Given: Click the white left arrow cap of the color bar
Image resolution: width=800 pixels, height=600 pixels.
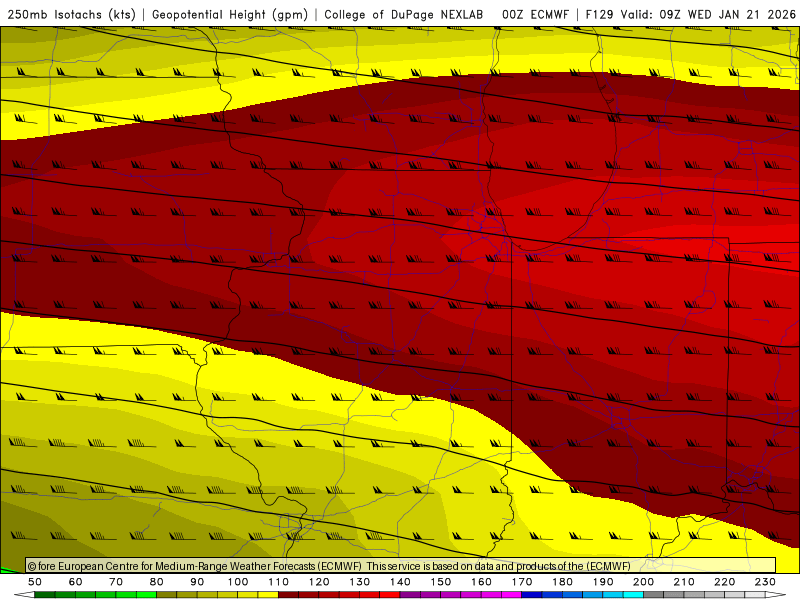Looking at the screenshot, I should point(24,595).
